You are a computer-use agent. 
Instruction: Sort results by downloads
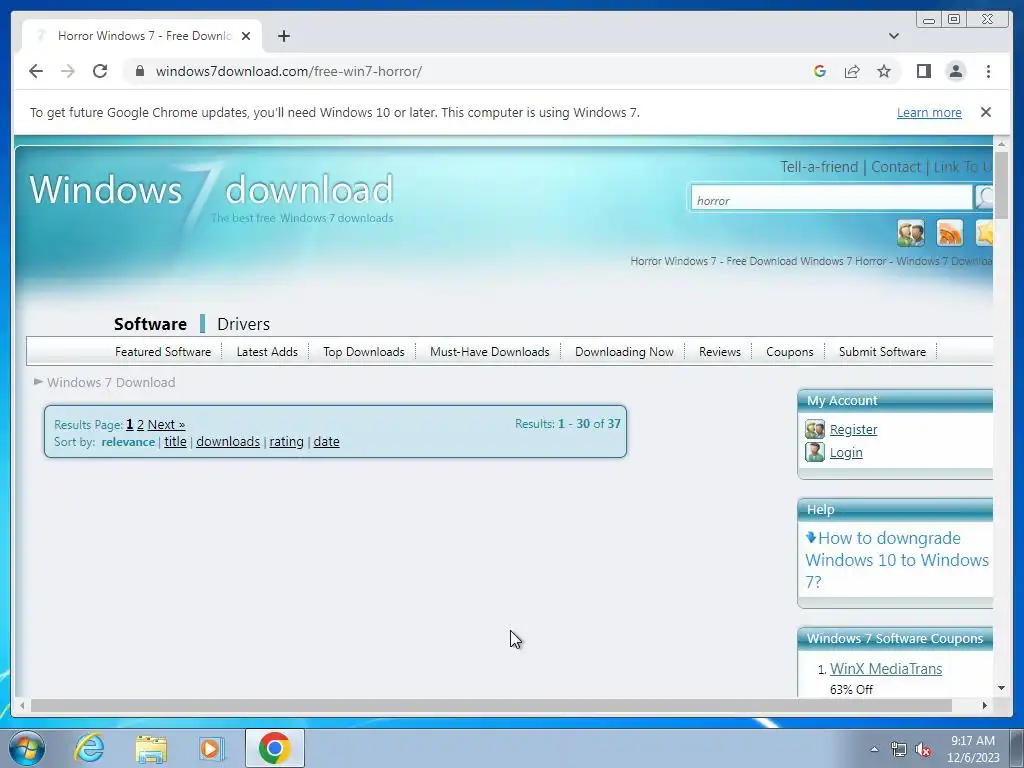(x=228, y=442)
